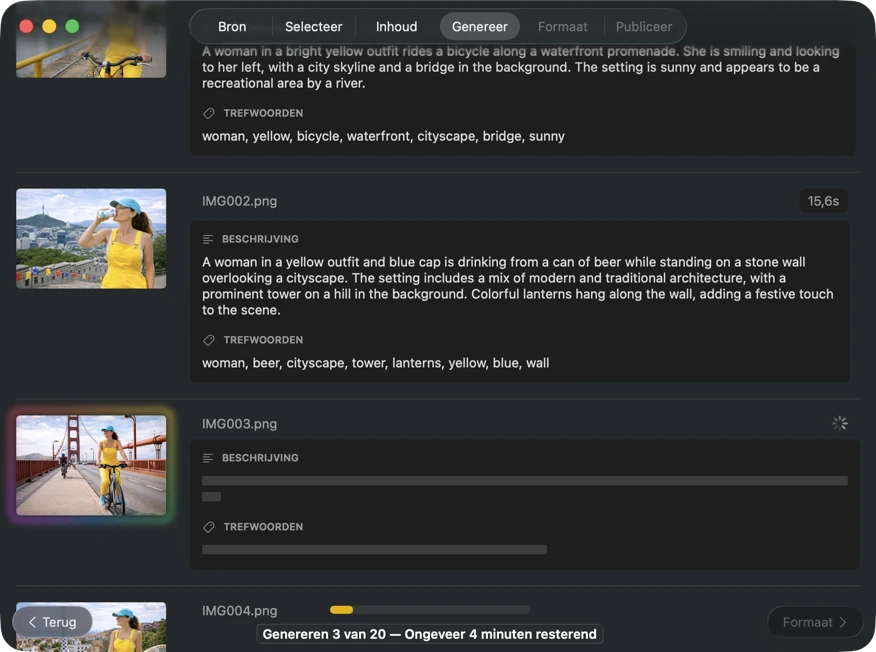Click the keywords tag icon for IMG003.png
The height and width of the screenshot is (652, 876).
pyautogui.click(x=208, y=527)
